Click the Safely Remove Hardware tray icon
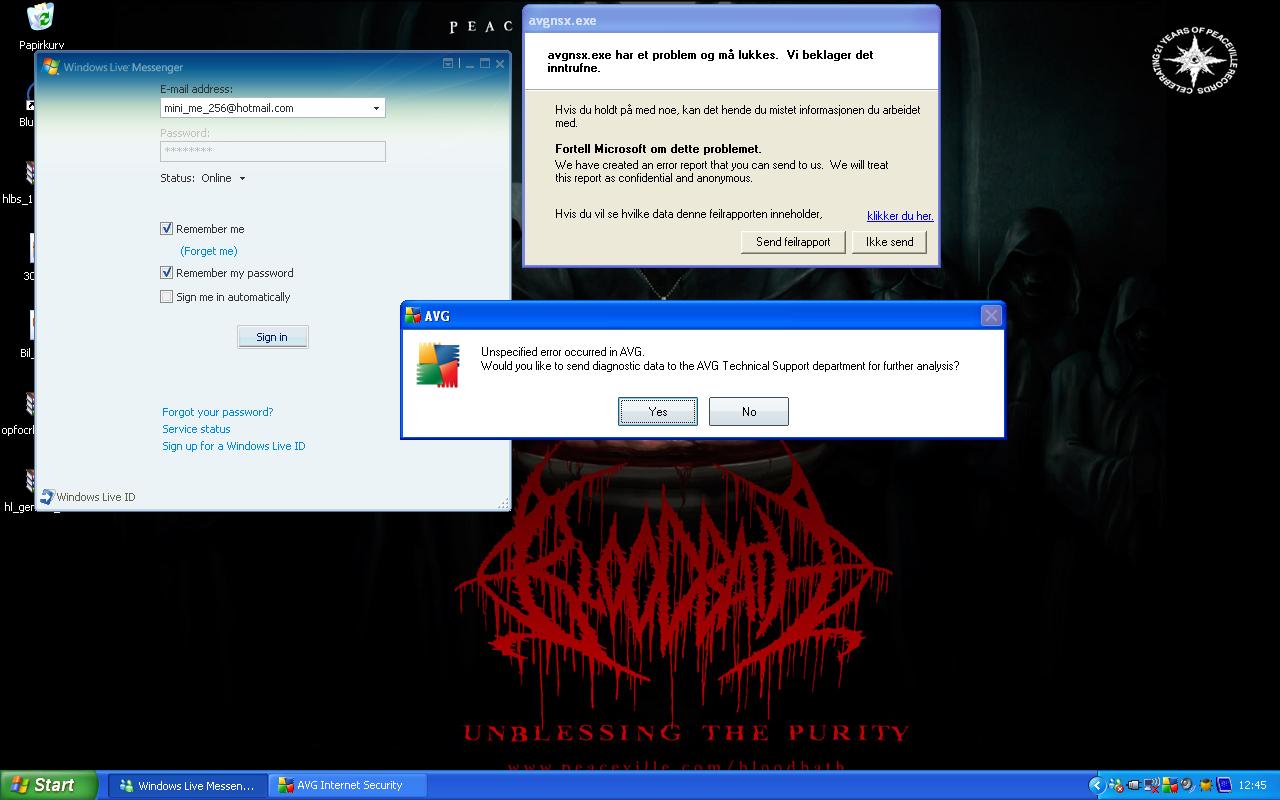Image resolution: width=1280 pixels, height=800 pixels. [x=1134, y=785]
